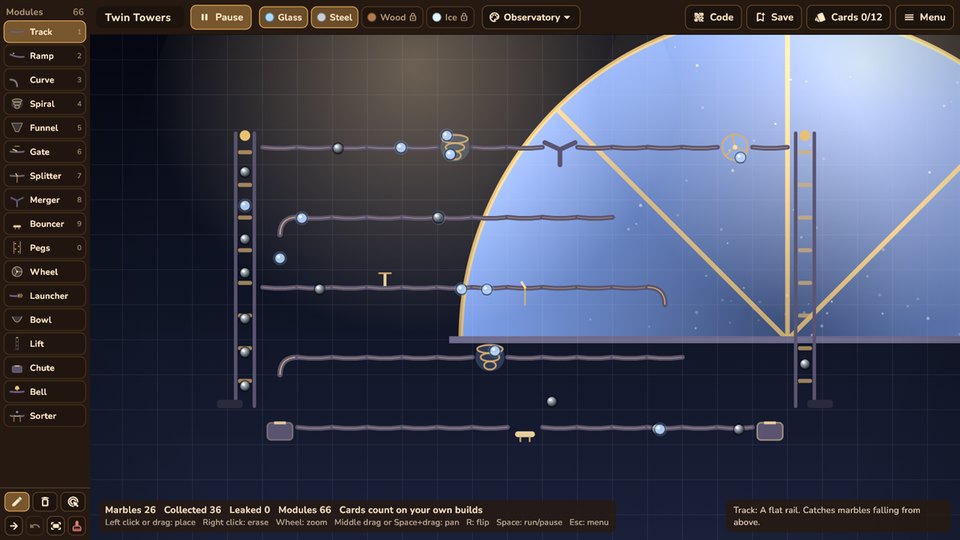The height and width of the screenshot is (540, 960).
Task: Toggle Glass marble material
Action: click(283, 17)
